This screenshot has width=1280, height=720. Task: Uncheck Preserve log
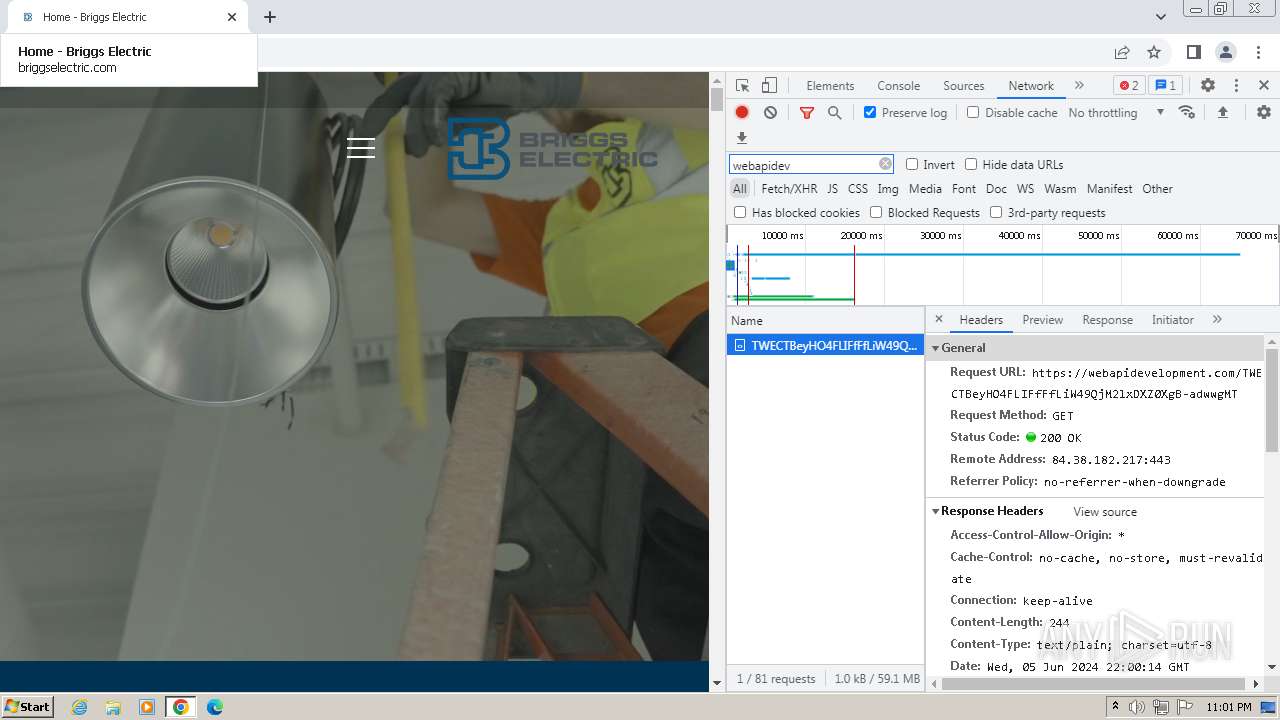click(870, 112)
